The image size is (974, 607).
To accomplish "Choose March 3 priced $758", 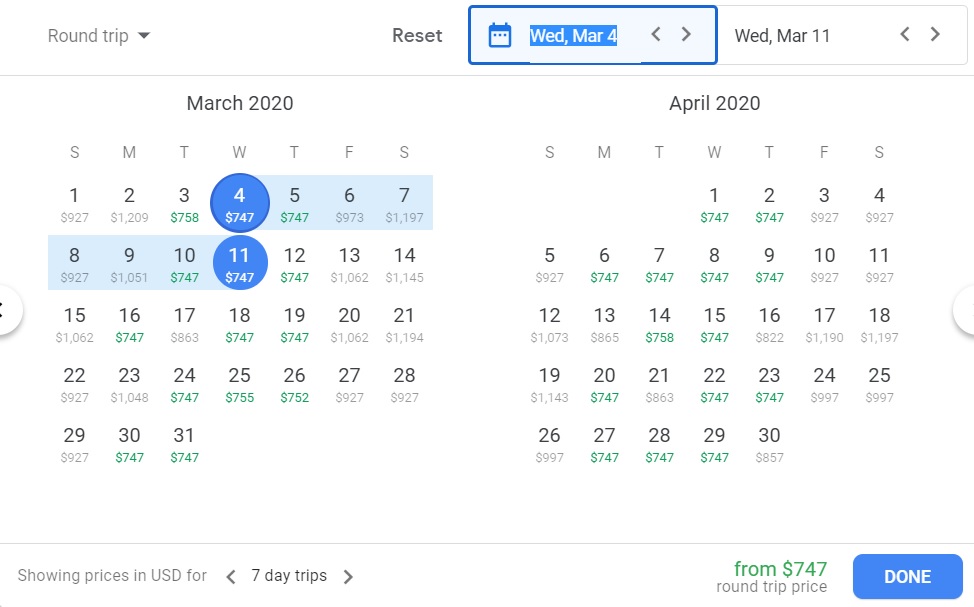I will 184,204.
